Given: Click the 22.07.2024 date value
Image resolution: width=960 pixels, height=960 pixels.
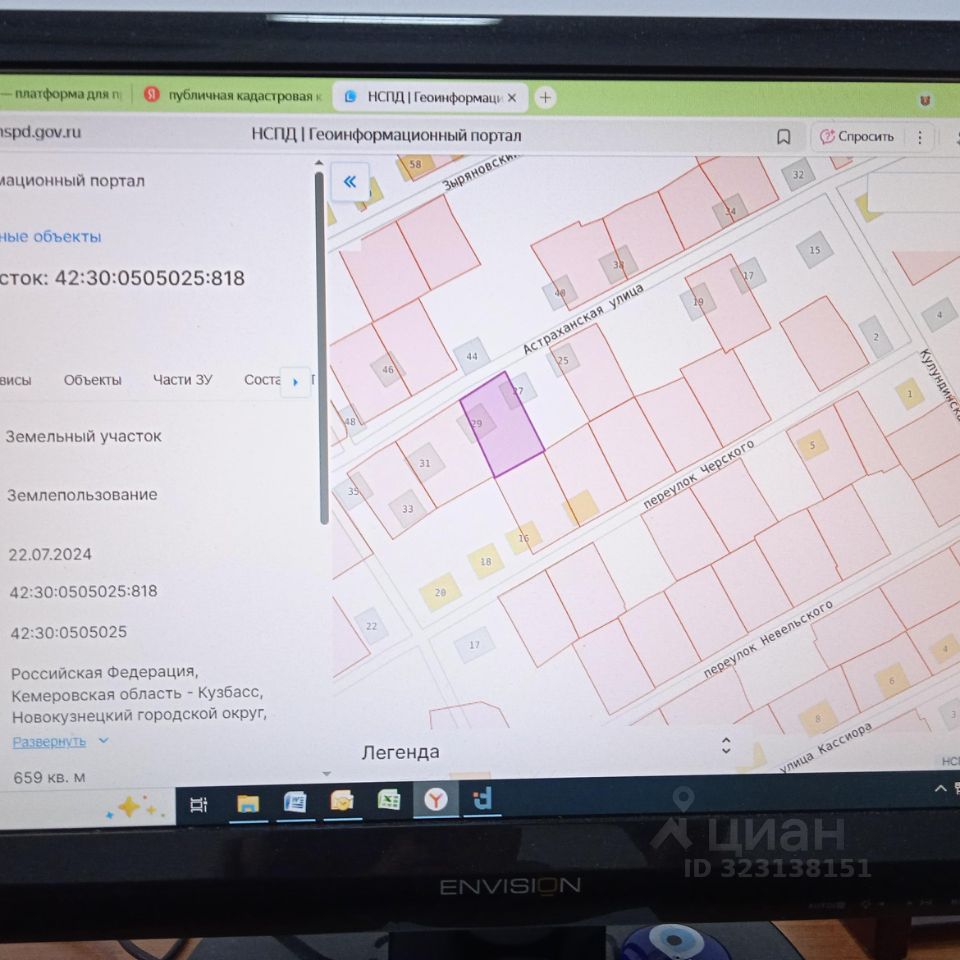Looking at the screenshot, I should point(50,554).
